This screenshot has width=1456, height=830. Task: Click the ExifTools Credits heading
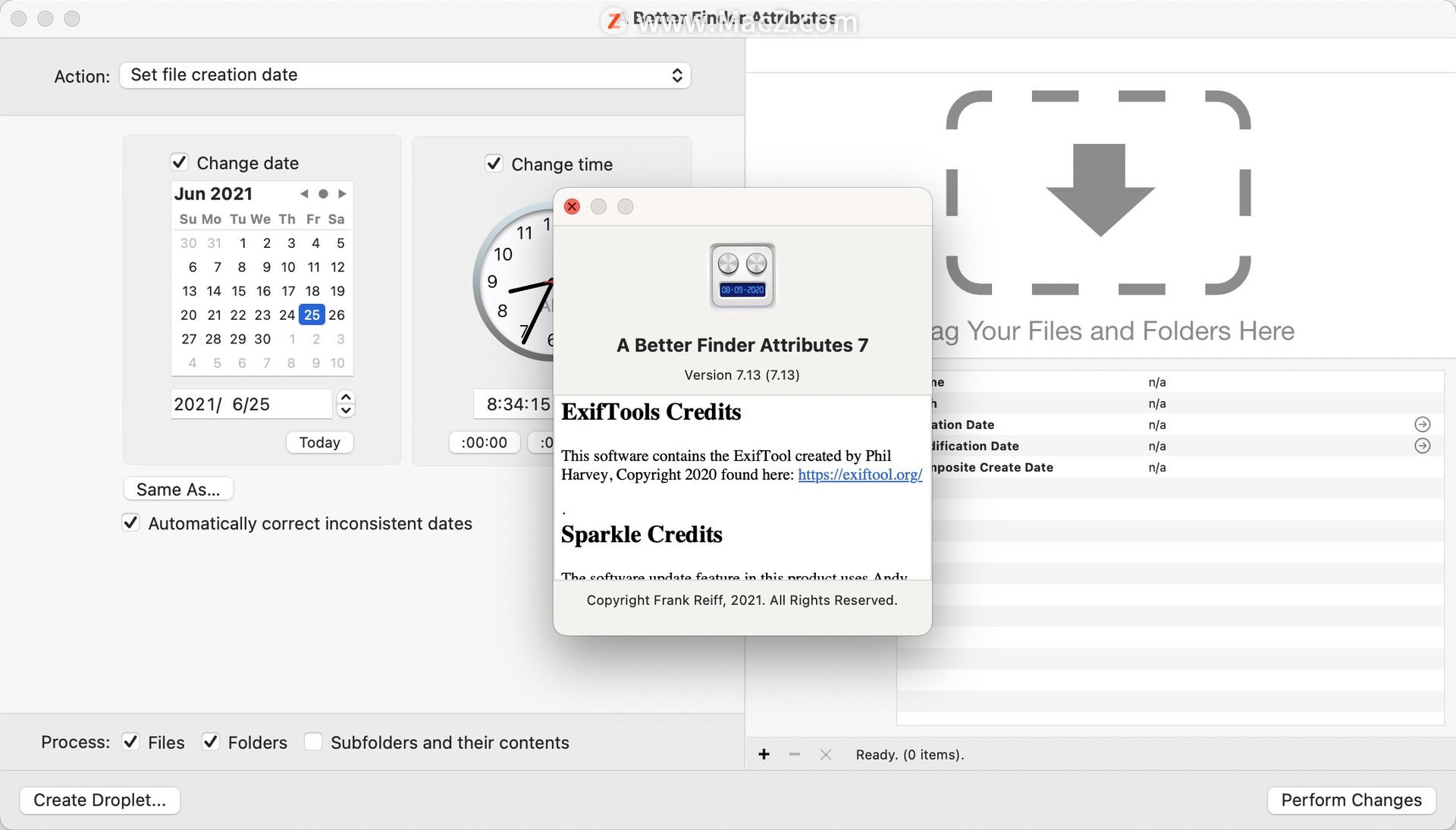(651, 412)
